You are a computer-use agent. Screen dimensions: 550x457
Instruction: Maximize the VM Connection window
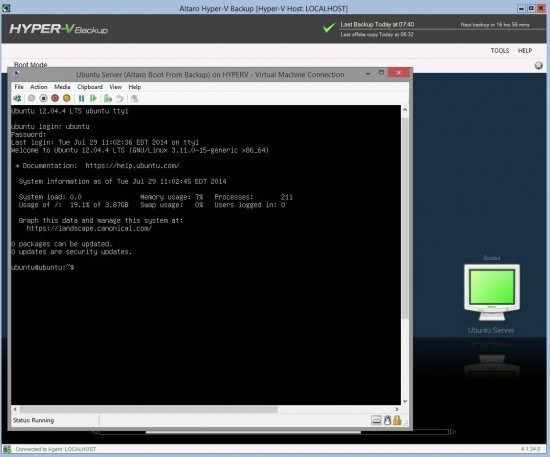[x=381, y=73]
